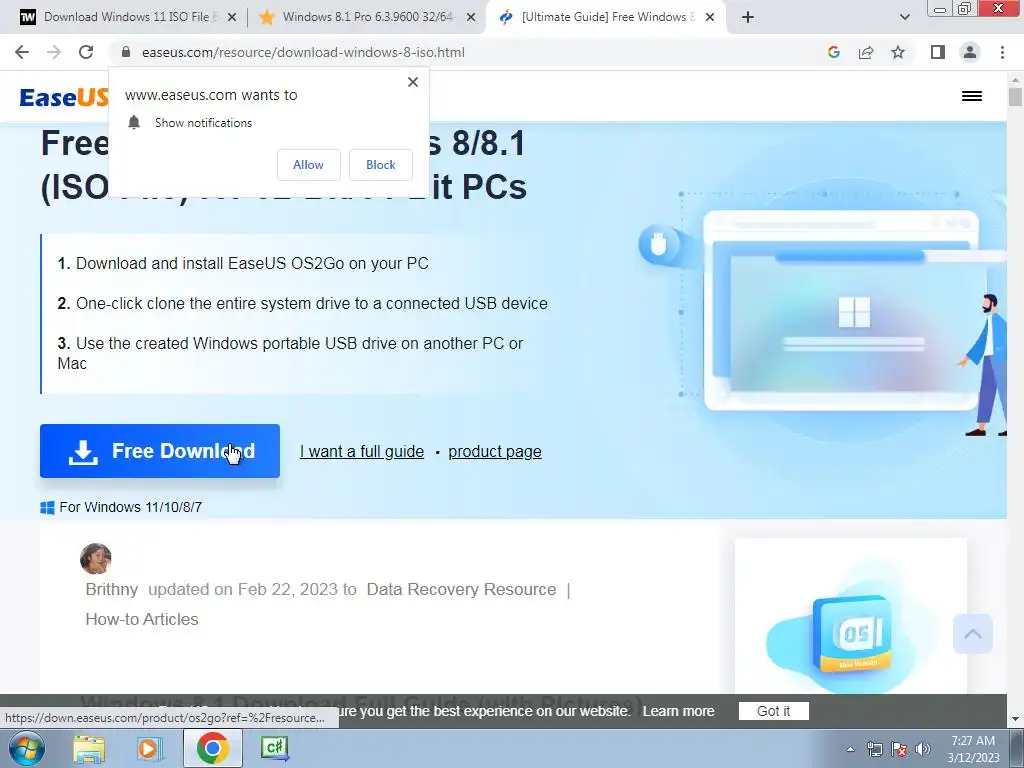Click the page scrollbar up arrow
This screenshot has height=768, width=1024.
[x=1015, y=80]
